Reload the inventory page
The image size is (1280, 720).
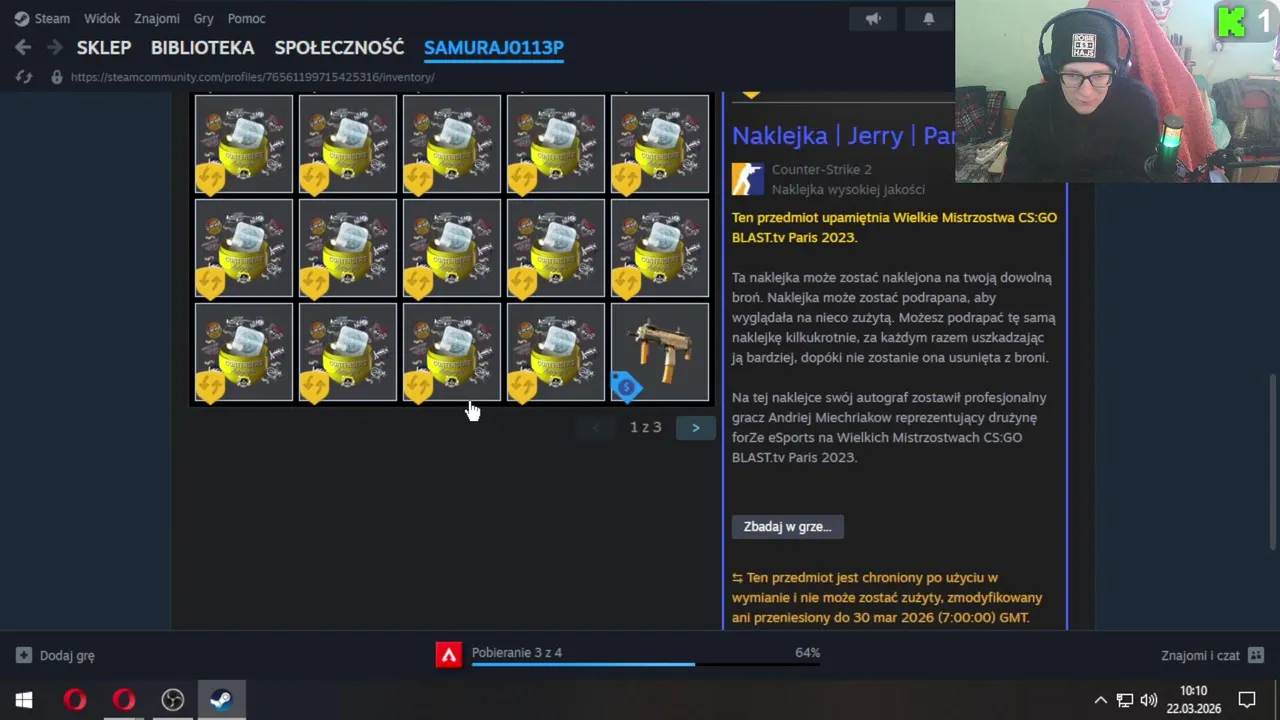pyautogui.click(x=24, y=77)
